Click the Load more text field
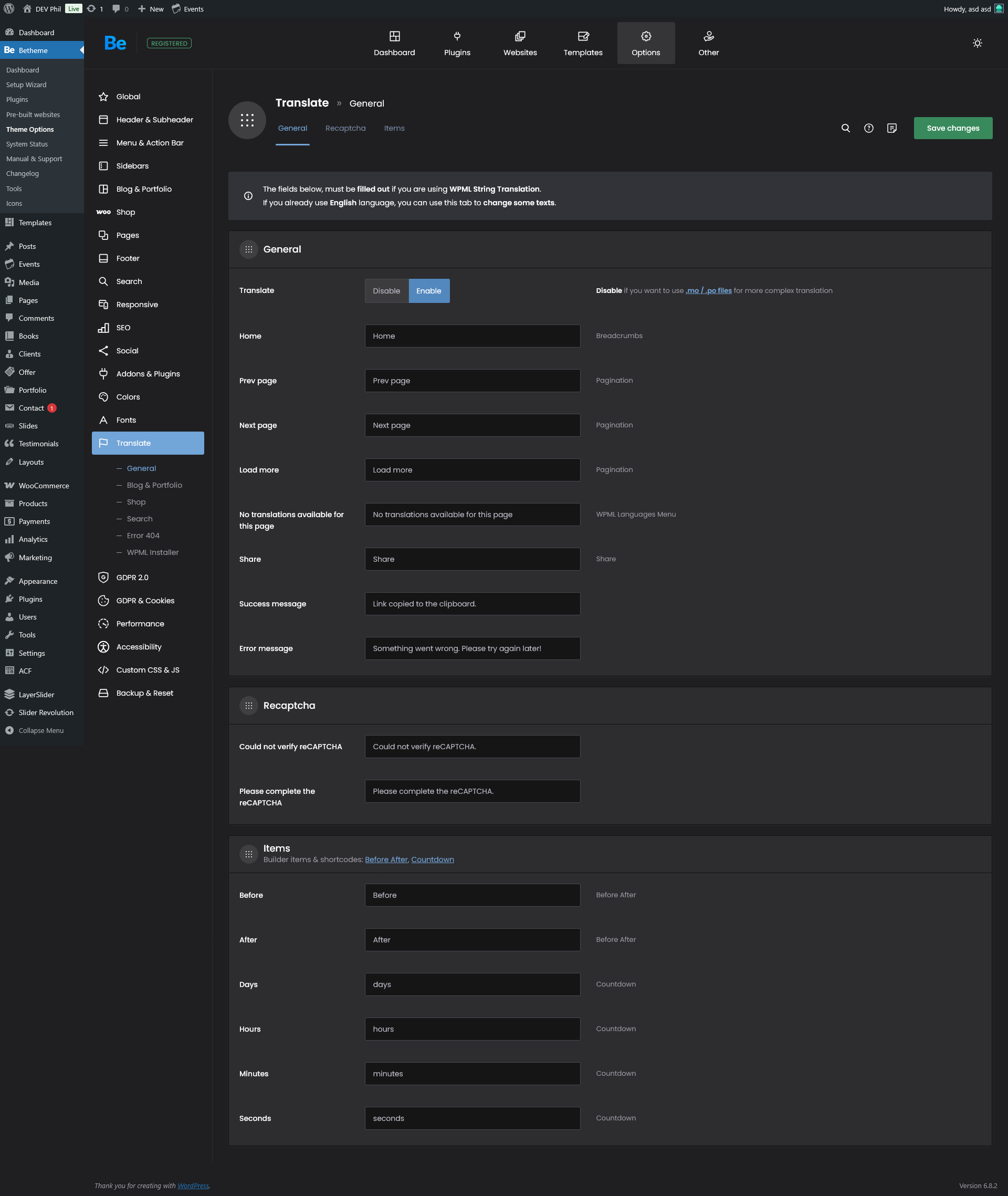1008x1196 pixels. pyautogui.click(x=472, y=470)
